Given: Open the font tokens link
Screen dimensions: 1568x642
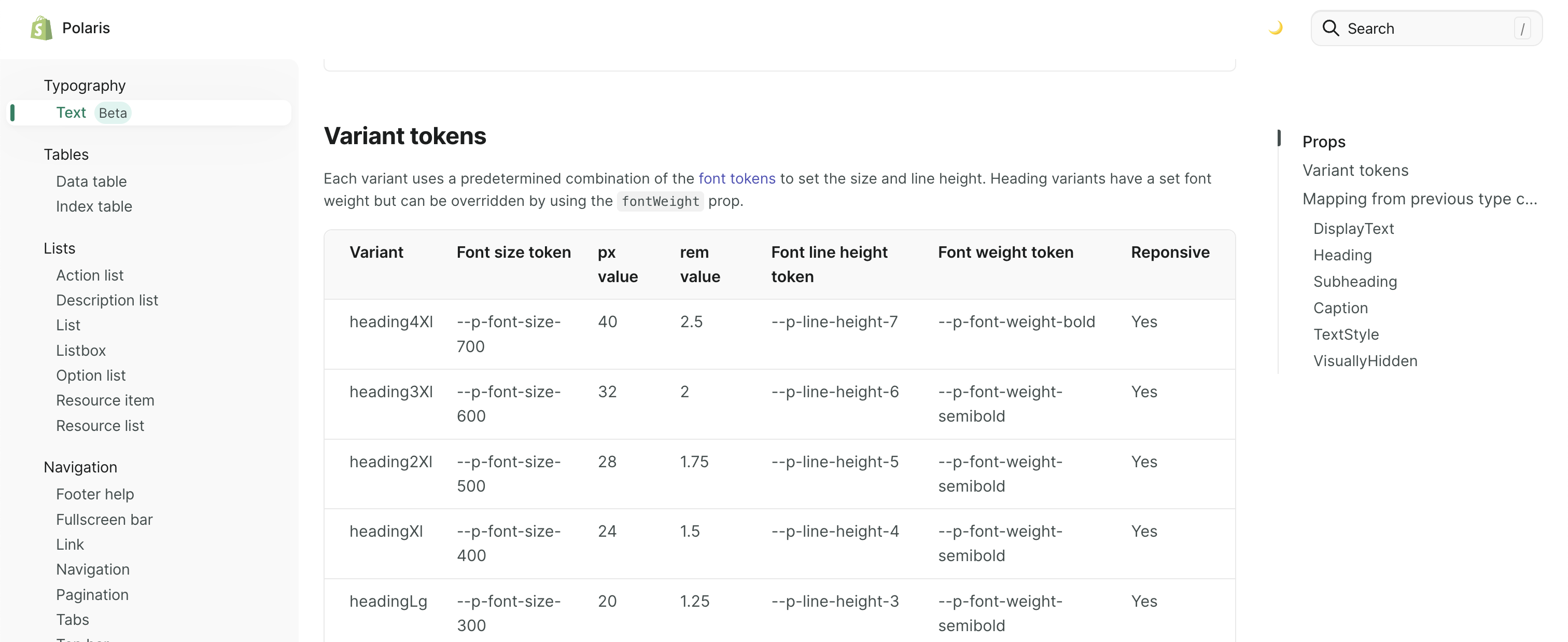Looking at the screenshot, I should pos(736,178).
